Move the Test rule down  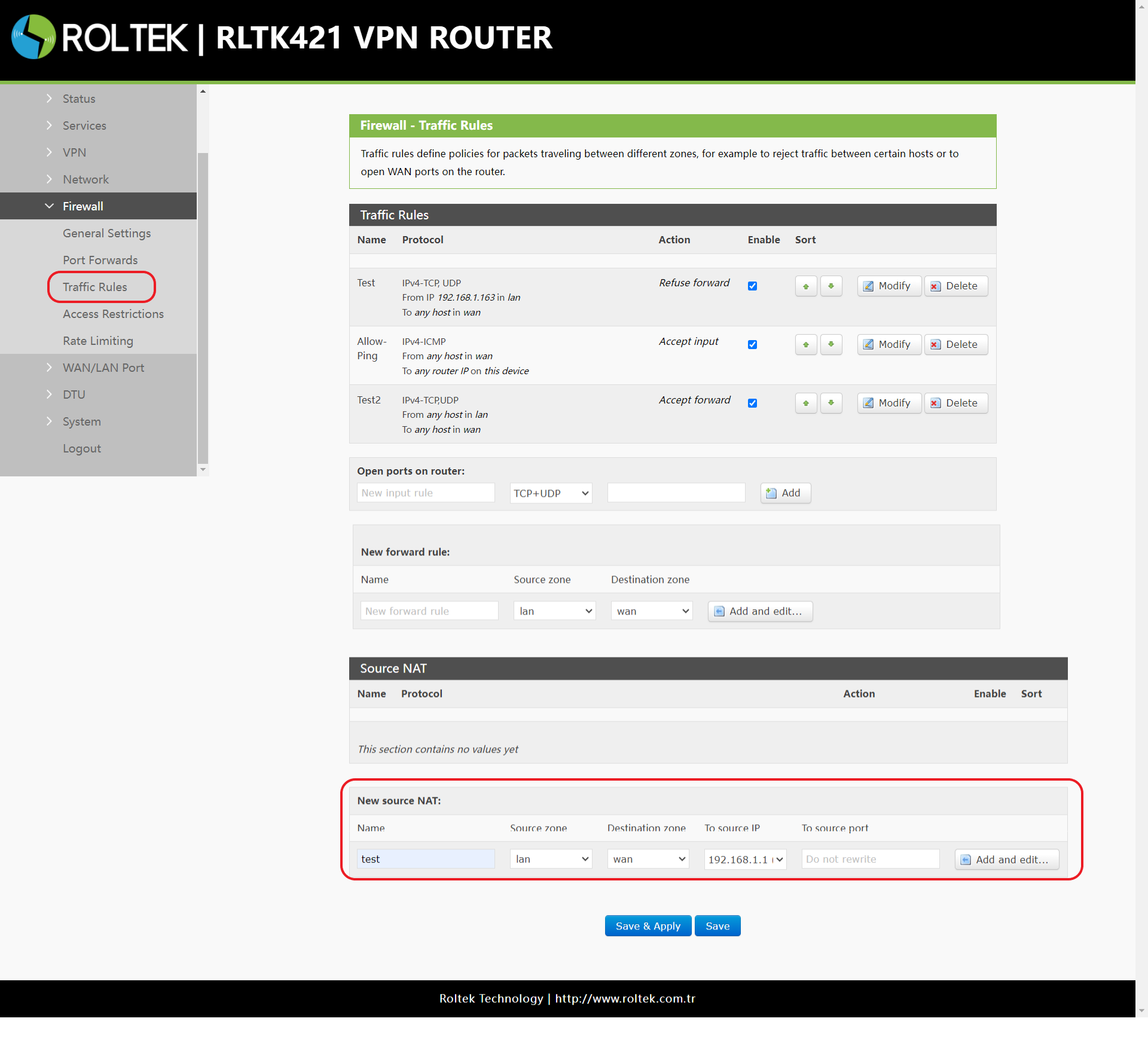point(831,286)
